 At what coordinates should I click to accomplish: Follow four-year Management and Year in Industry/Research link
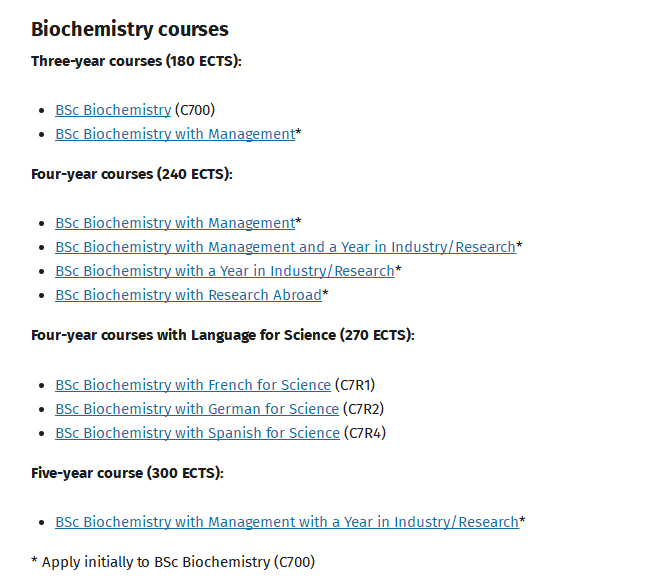coord(285,247)
